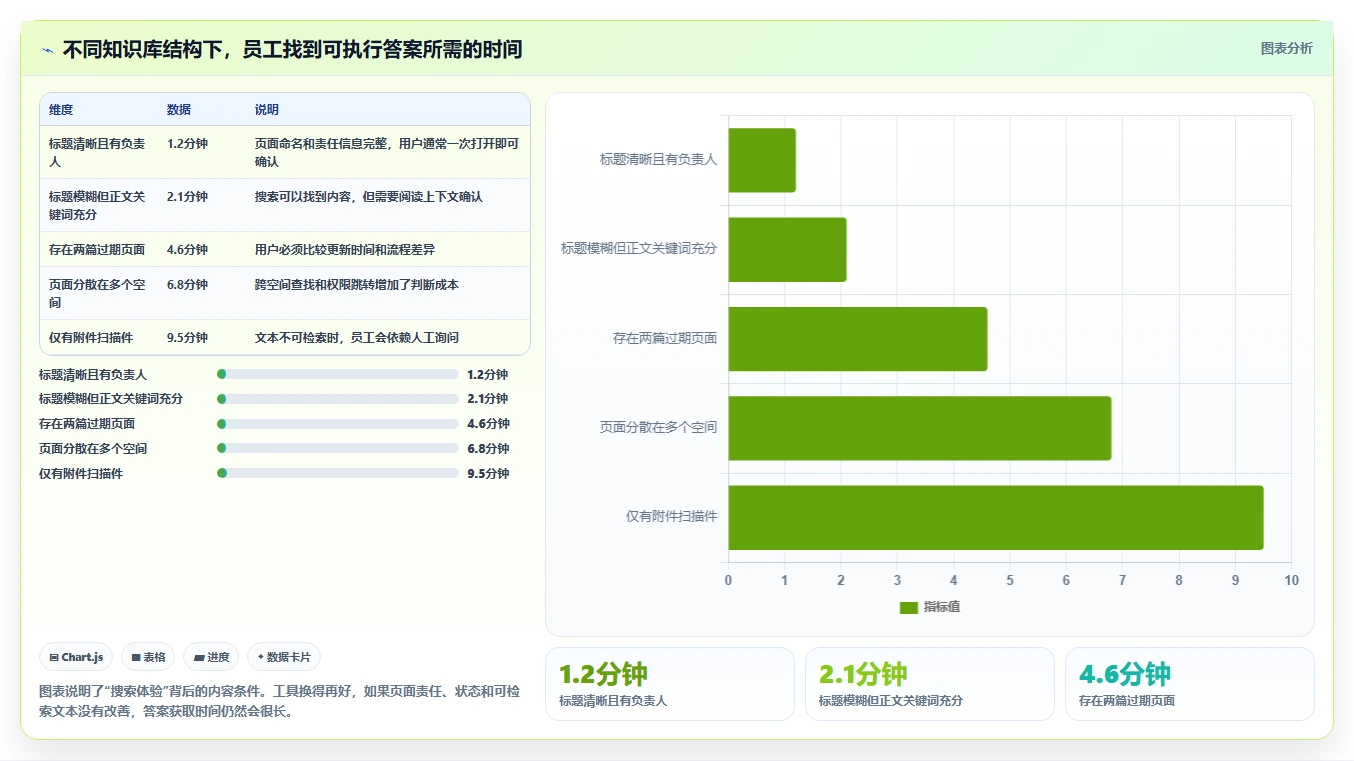Click the page title about 不同知识库结构

pos(292,49)
